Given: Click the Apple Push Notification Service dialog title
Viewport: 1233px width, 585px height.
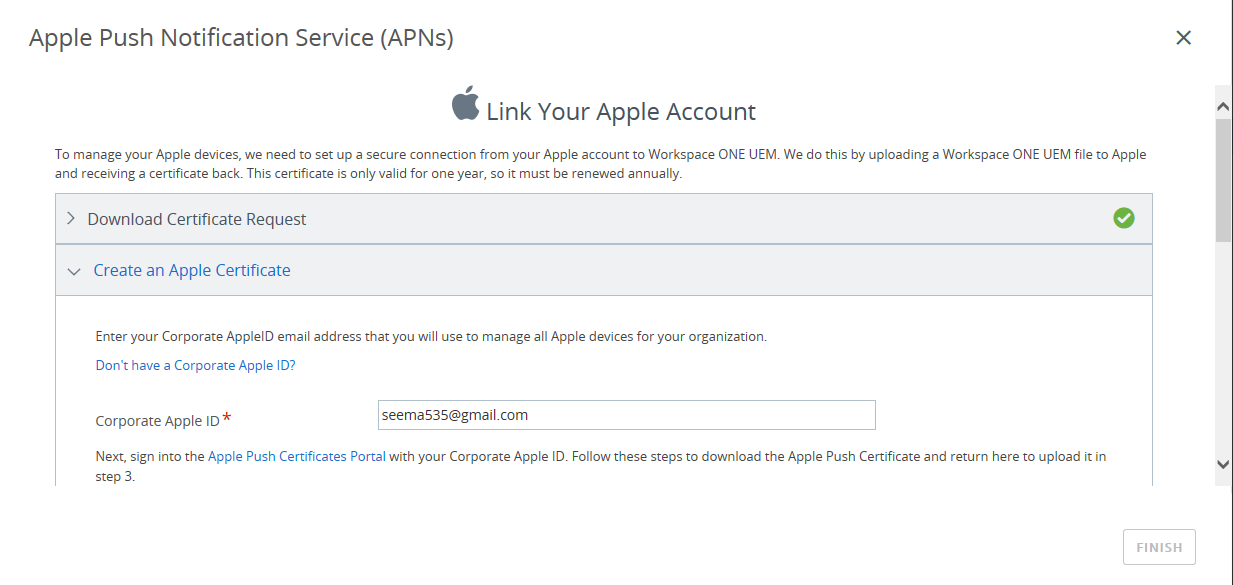Looking at the screenshot, I should tap(241, 38).
